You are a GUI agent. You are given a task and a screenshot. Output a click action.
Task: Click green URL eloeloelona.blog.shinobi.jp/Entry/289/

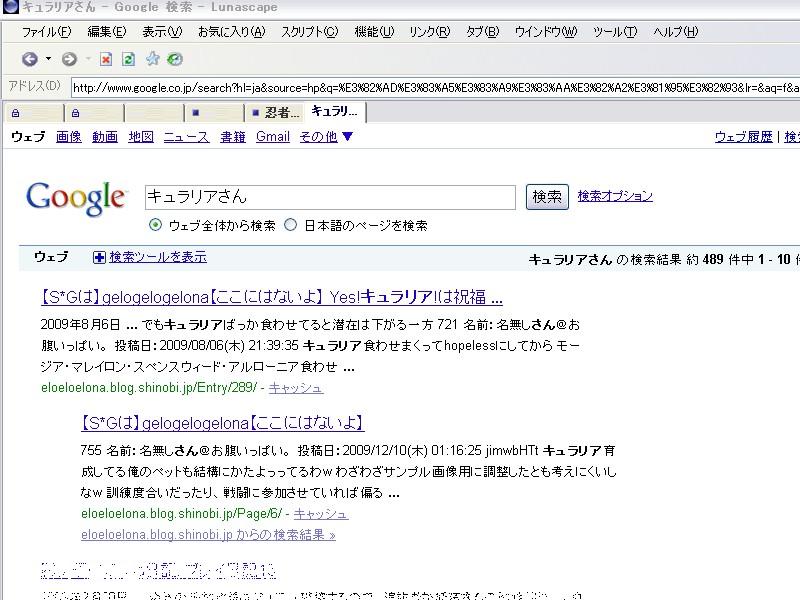[149, 388]
